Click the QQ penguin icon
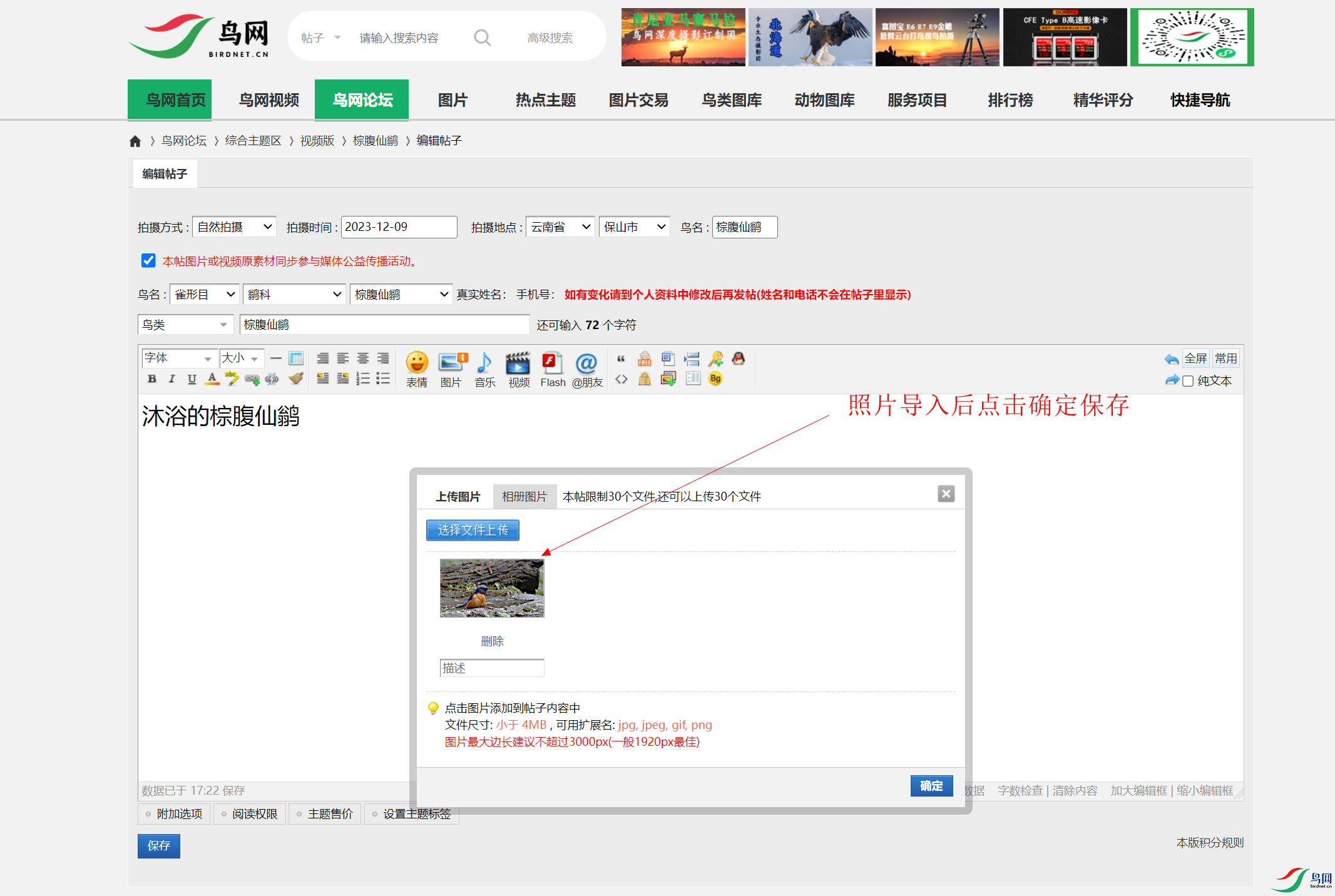Image resolution: width=1335 pixels, height=896 pixels. point(739,359)
